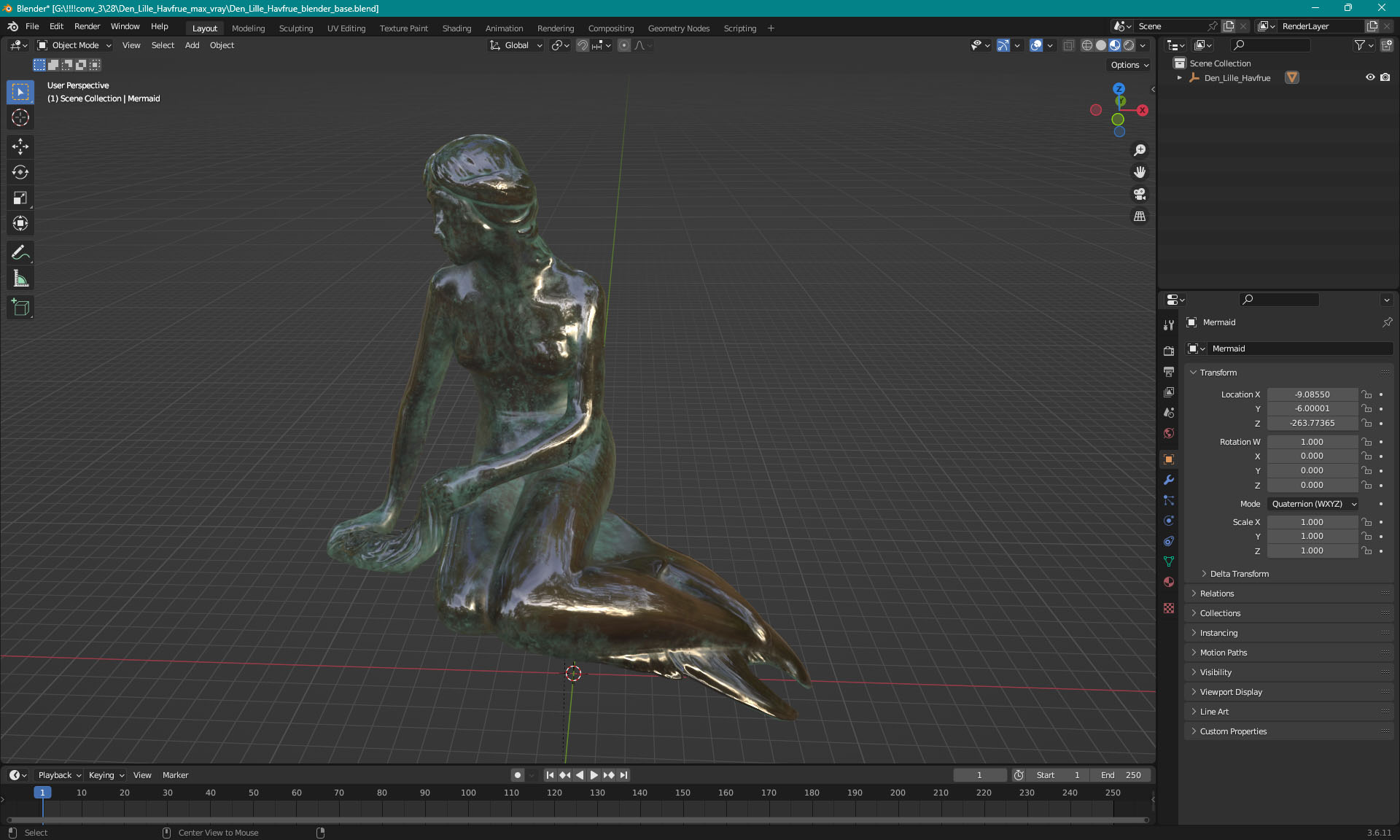This screenshot has height=840, width=1400.
Task: Click the Pan view hand icon
Action: 1140,172
